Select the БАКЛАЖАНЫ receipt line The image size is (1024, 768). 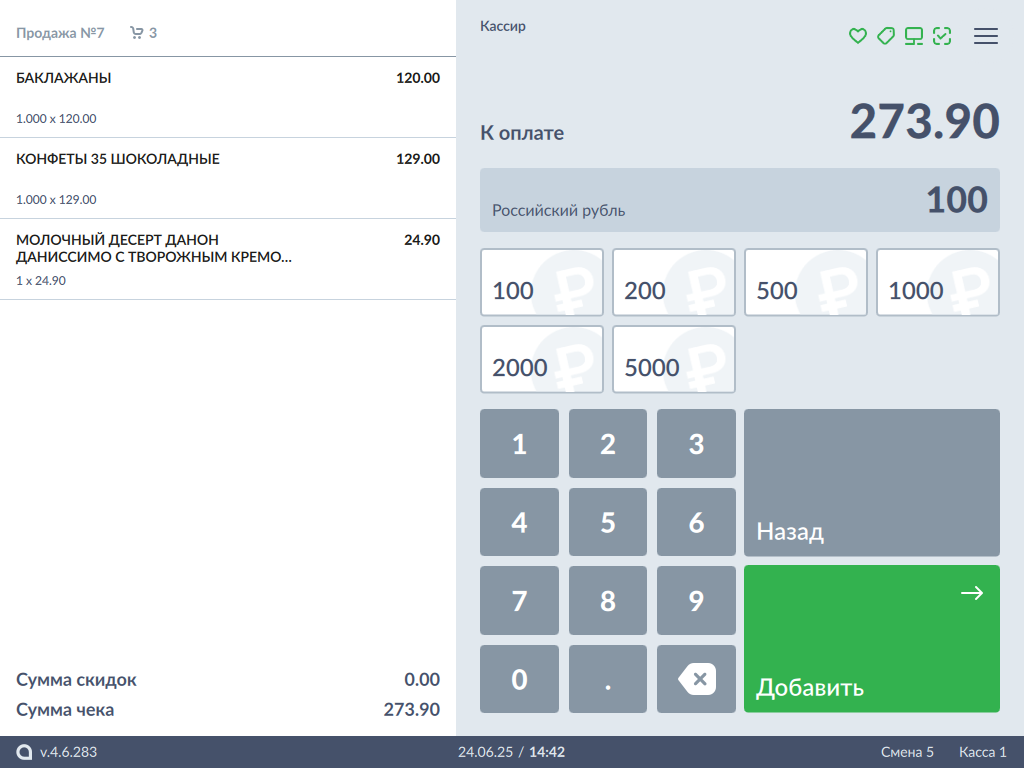coord(228,97)
